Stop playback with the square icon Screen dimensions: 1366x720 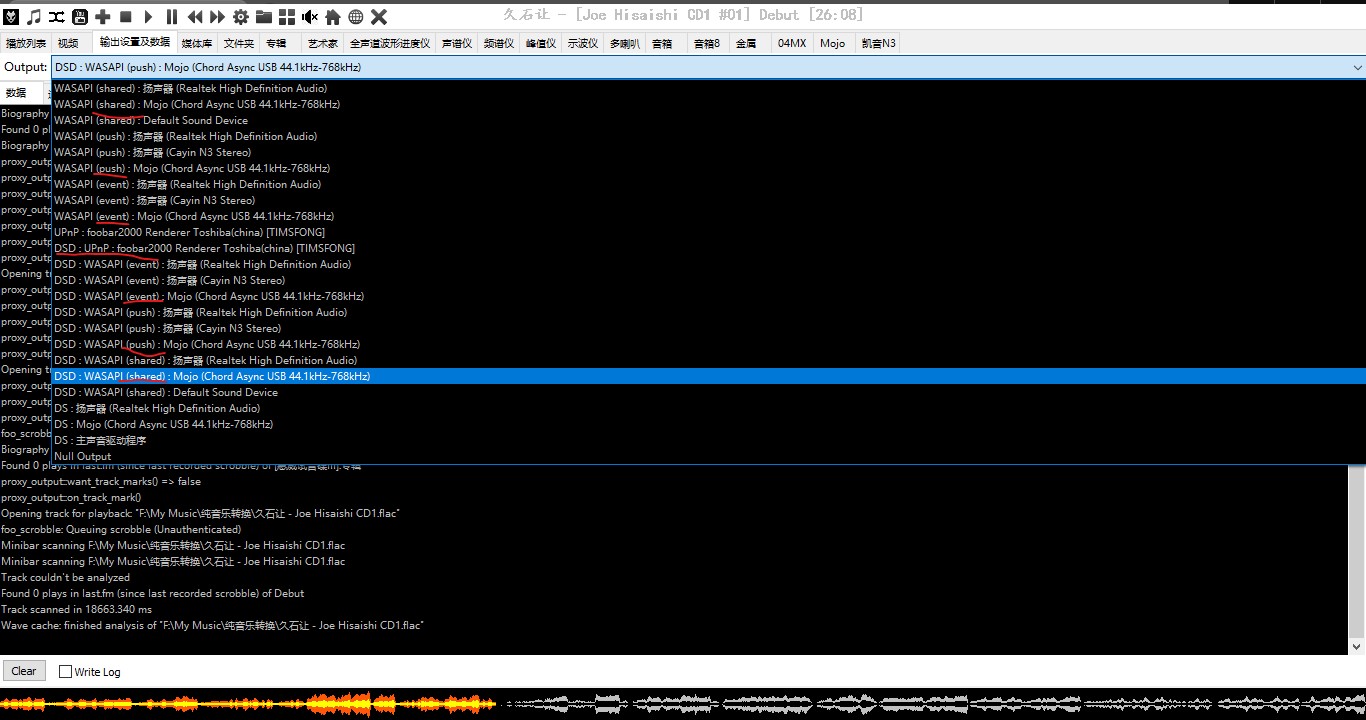(126, 16)
